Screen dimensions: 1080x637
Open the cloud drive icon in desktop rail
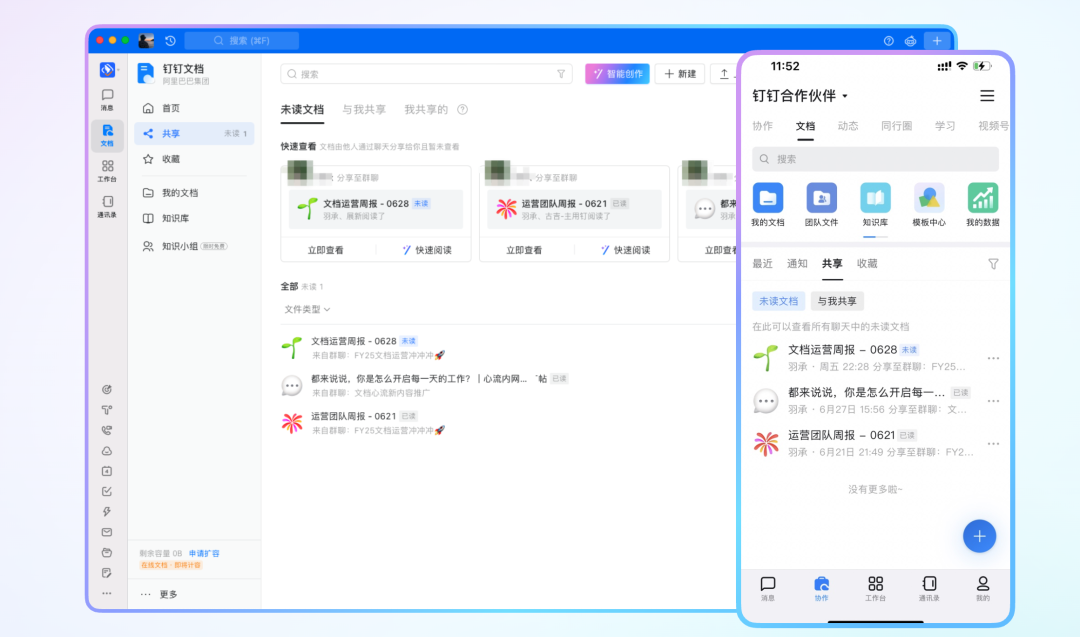(x=107, y=451)
